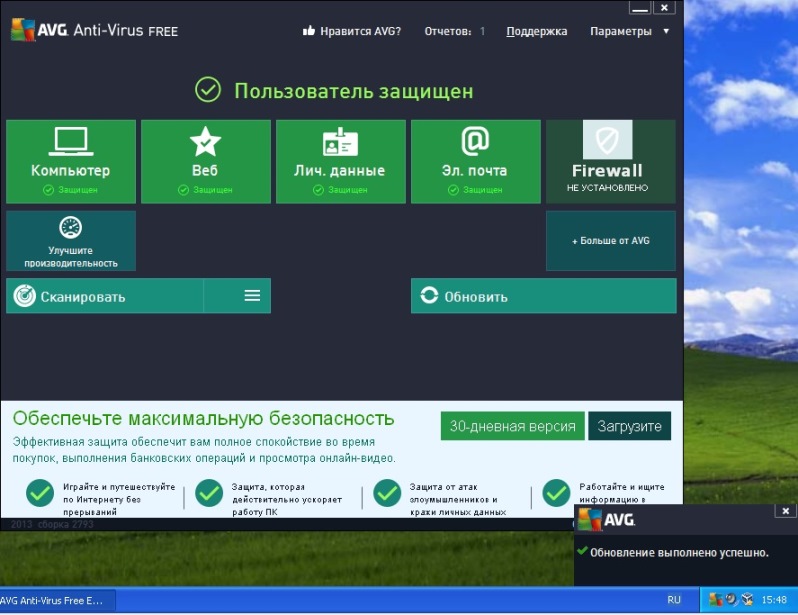Close the AVG main window

tap(664, 8)
